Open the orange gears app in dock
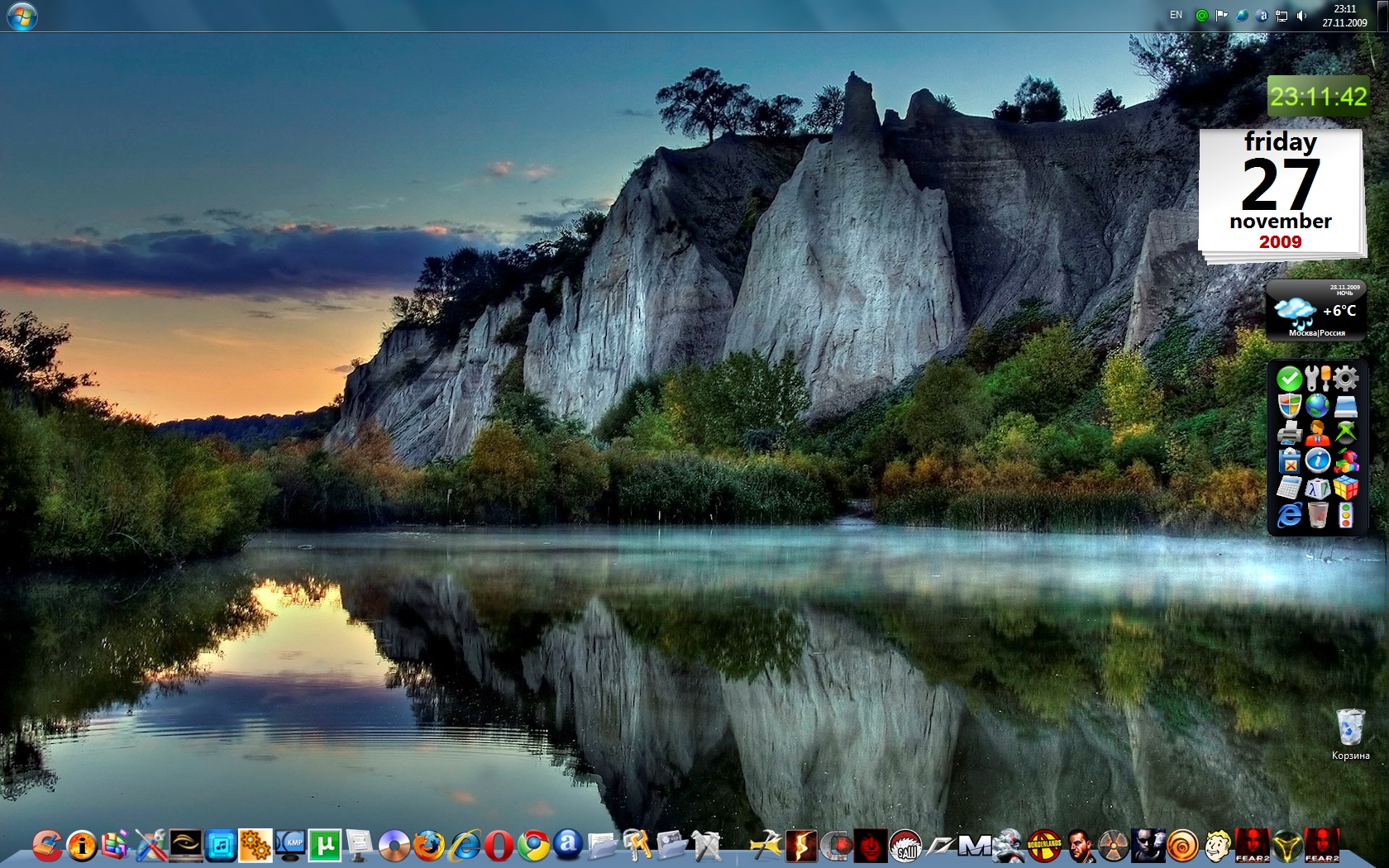 (x=255, y=846)
